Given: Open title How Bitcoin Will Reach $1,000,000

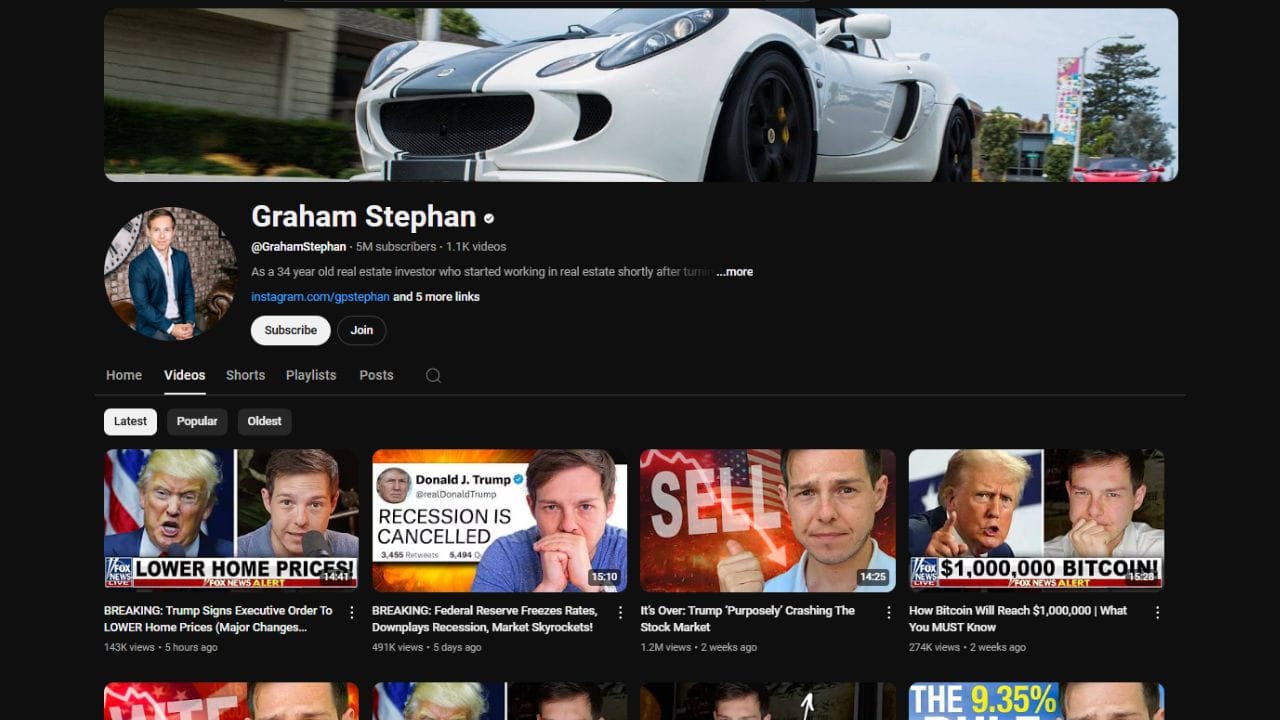Looking at the screenshot, I should 1018,619.
